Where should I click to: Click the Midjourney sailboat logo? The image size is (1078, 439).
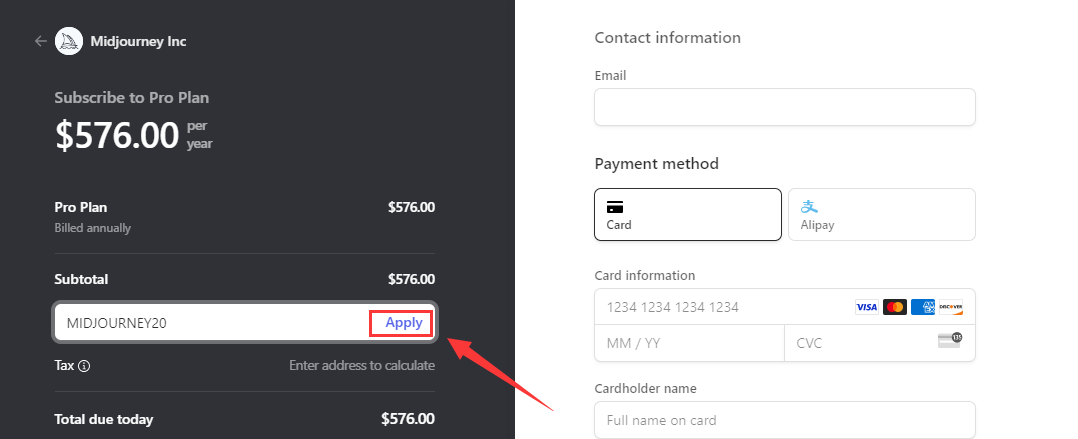pyautogui.click(x=69, y=41)
